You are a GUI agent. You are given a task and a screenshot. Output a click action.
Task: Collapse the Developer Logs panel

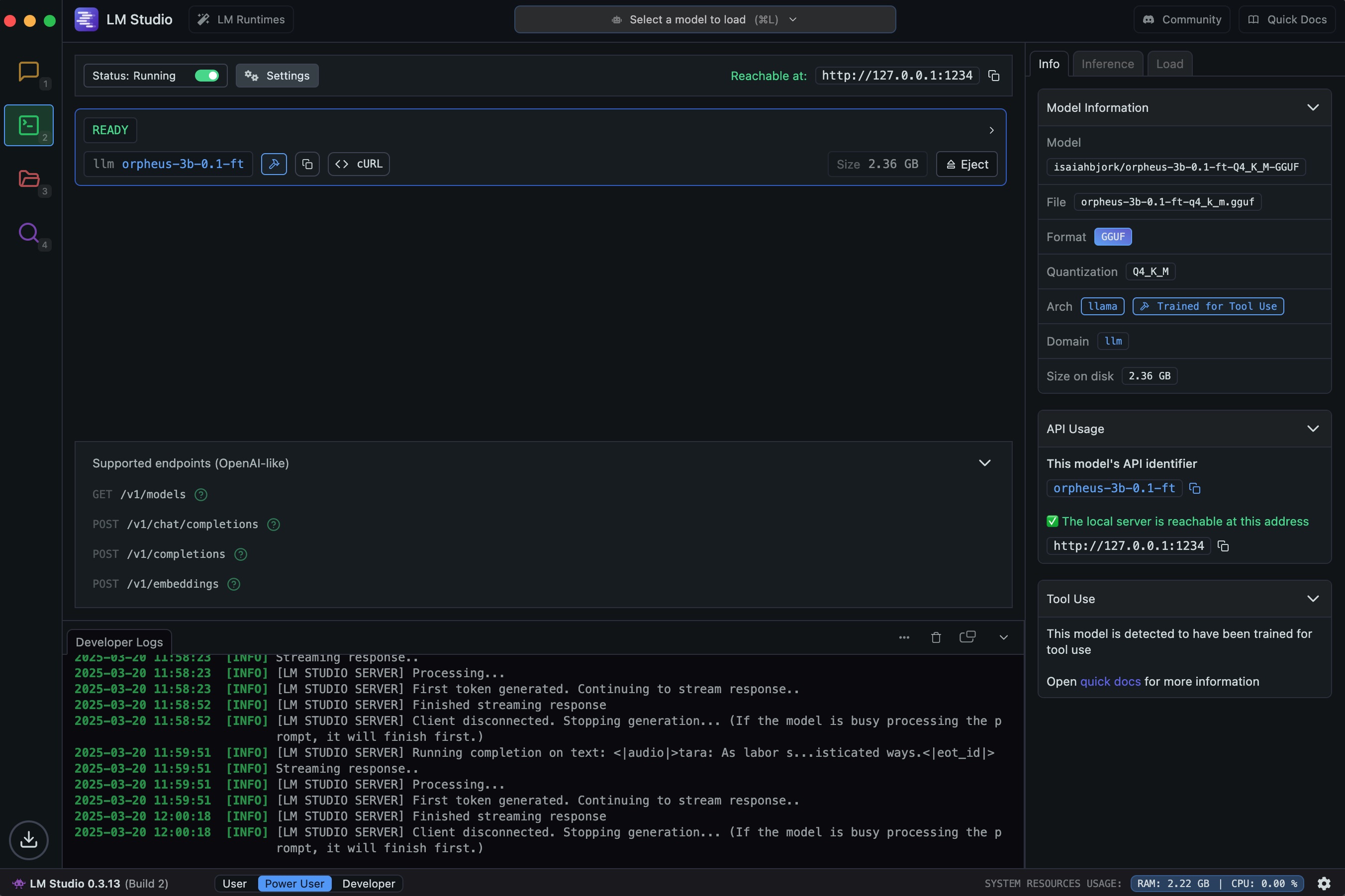pos(1003,637)
